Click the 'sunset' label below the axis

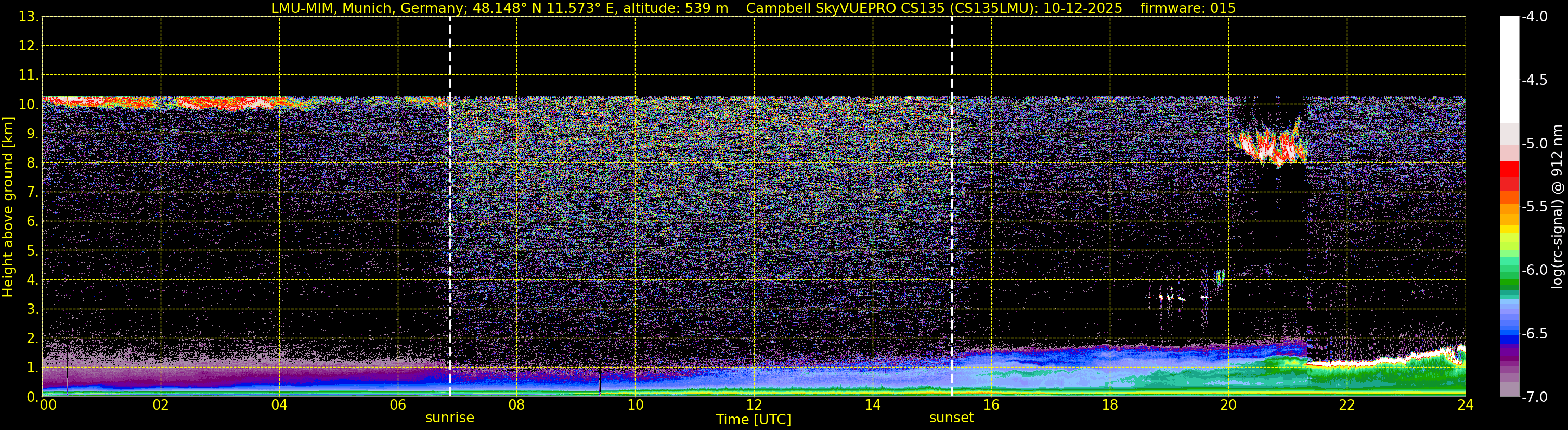(951, 418)
